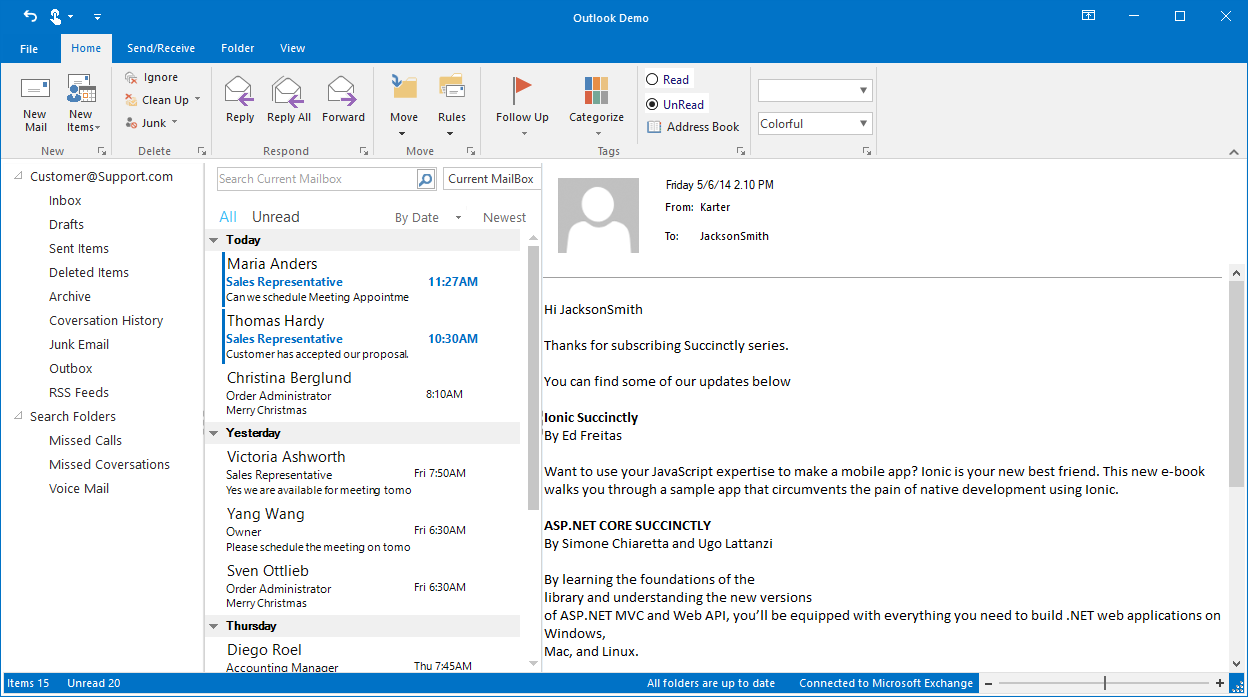Click the Current MailBox button
The height and width of the screenshot is (697, 1248).
[x=491, y=178]
